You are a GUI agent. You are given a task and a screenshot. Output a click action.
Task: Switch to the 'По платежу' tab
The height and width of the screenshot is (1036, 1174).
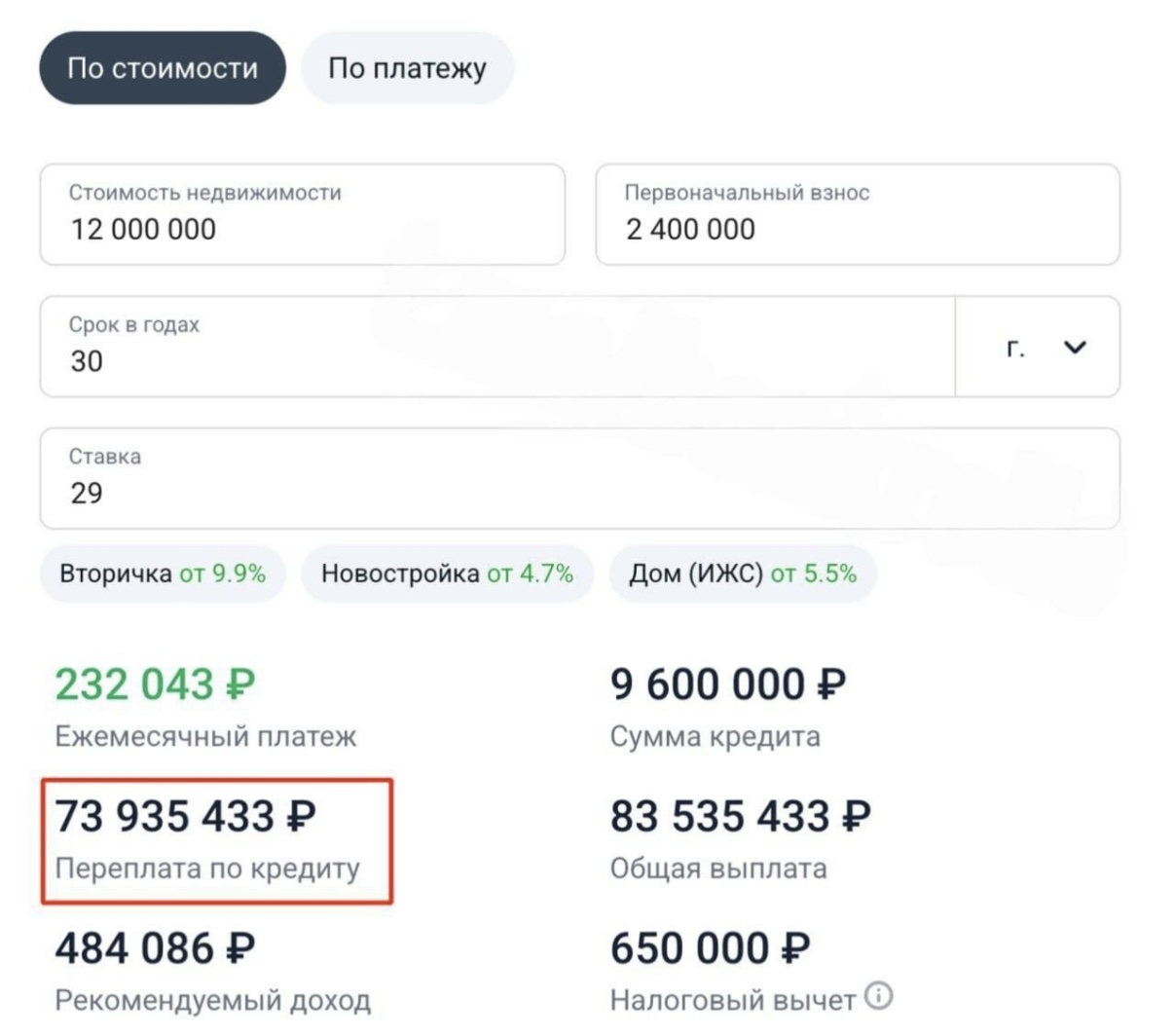coord(407,68)
